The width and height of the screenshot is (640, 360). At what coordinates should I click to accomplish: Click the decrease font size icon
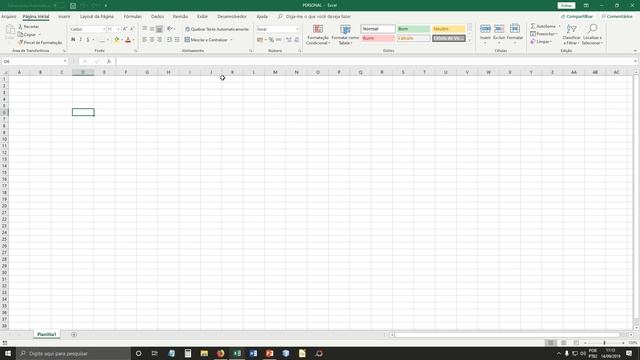(132, 29)
